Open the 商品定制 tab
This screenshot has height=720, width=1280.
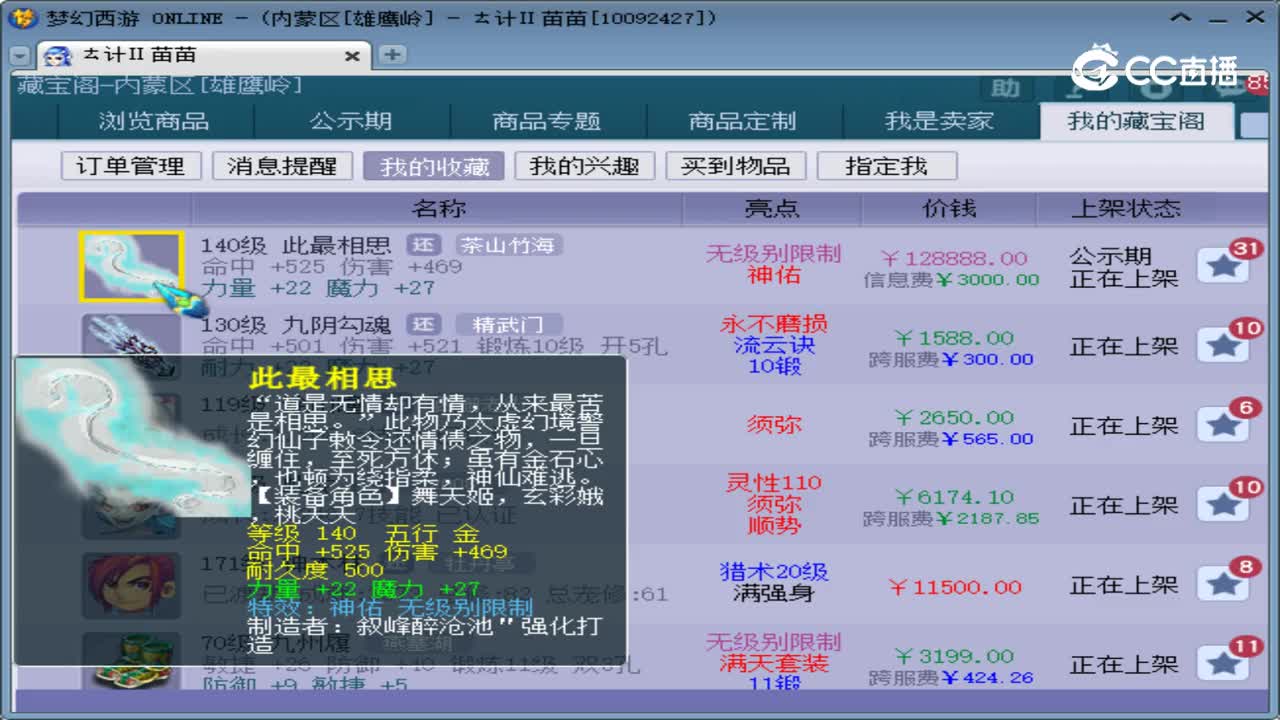click(x=742, y=121)
